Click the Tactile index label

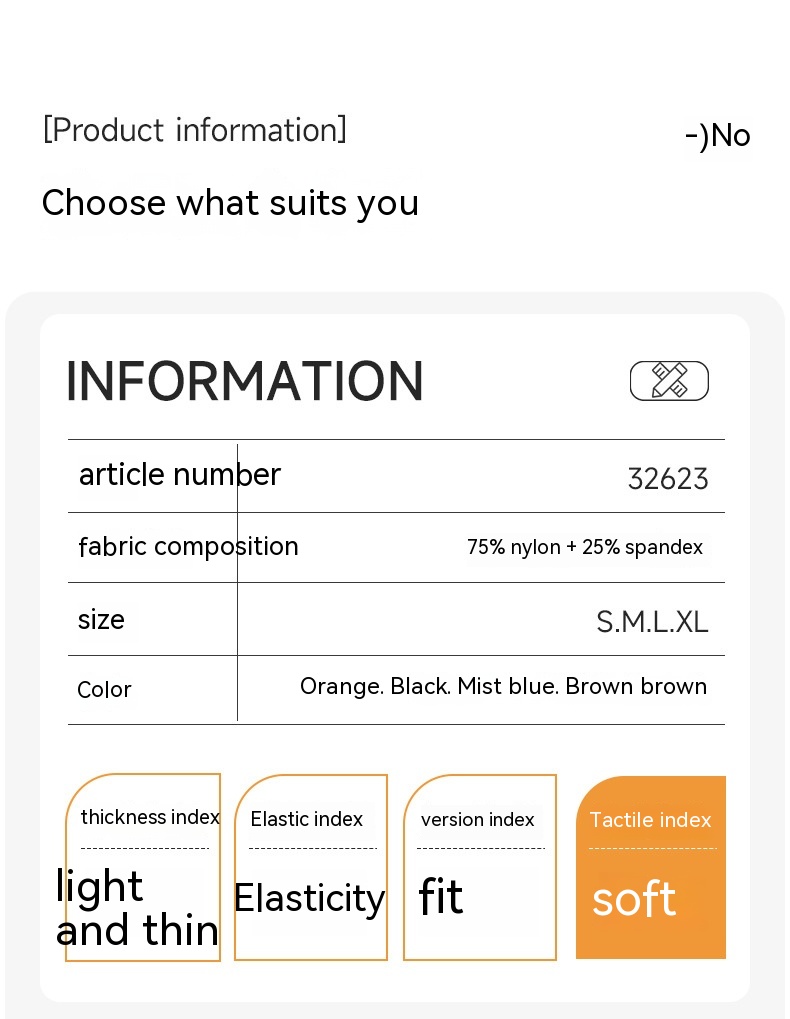(x=650, y=820)
